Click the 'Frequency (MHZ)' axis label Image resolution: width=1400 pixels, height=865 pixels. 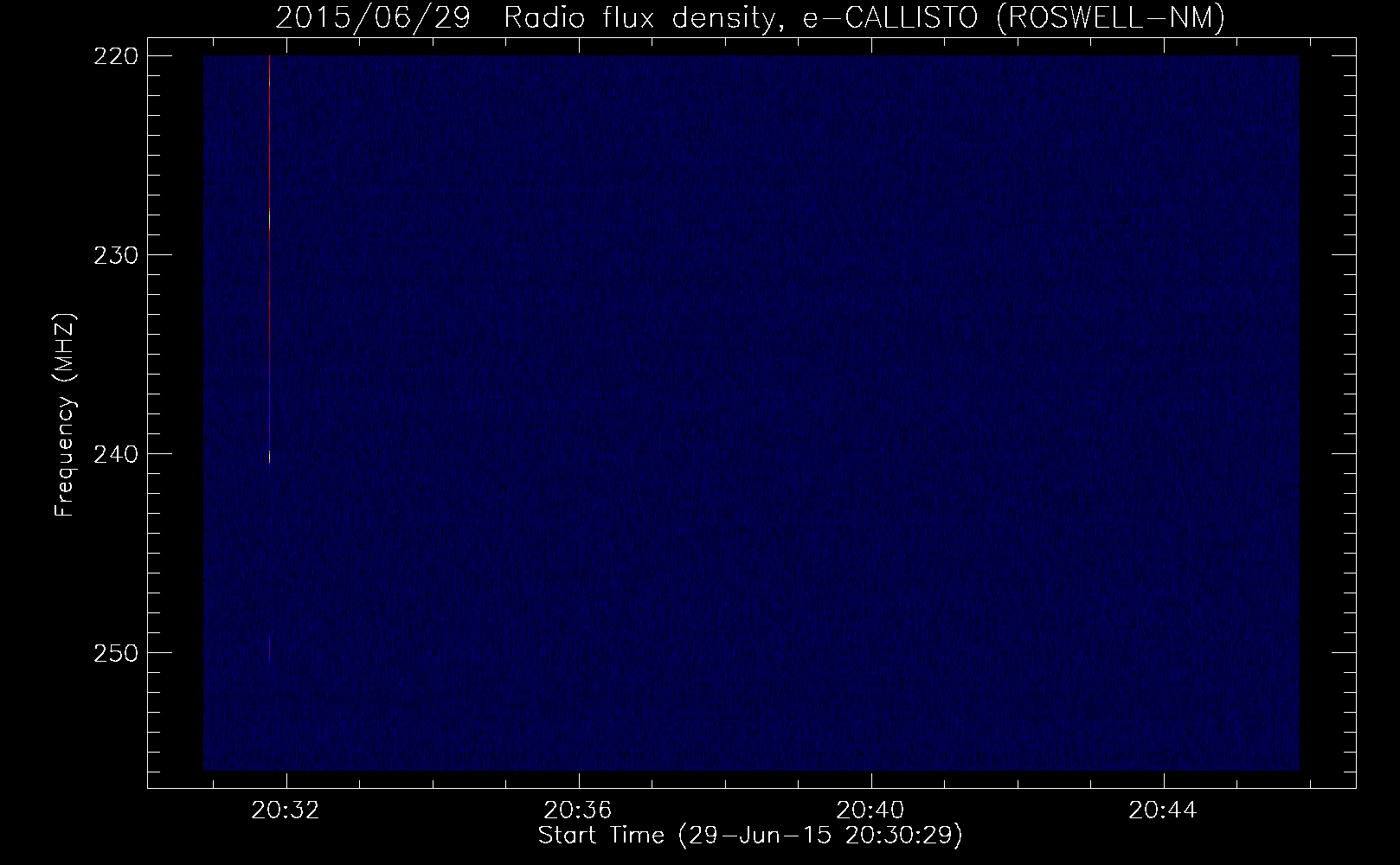(x=65, y=415)
